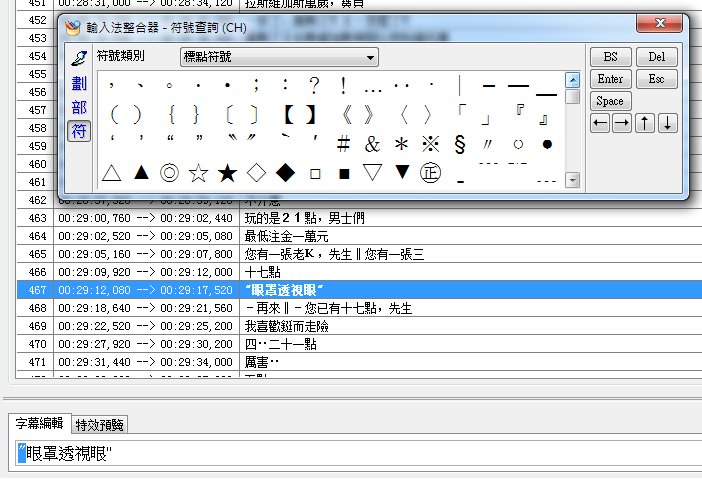Image resolution: width=702 pixels, height=479 pixels.
Task: Click the BS backspace button
Action: pos(611,57)
